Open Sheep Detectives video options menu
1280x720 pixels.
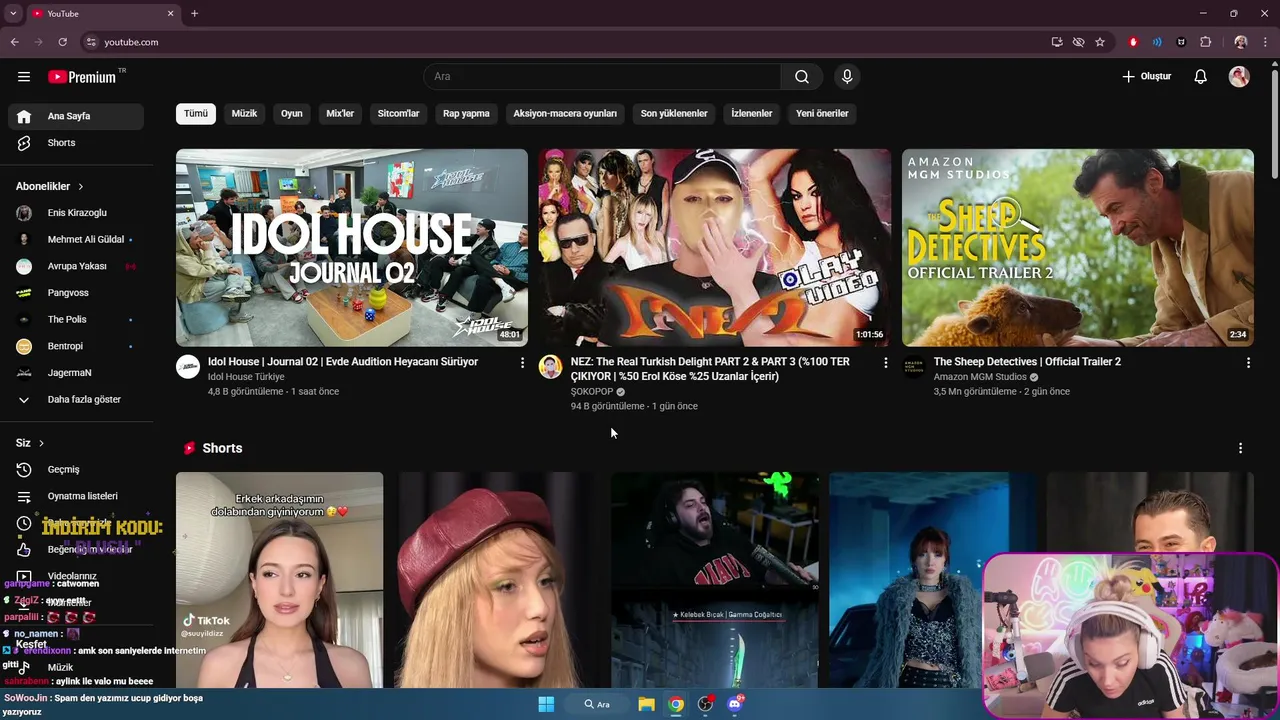(x=1248, y=363)
